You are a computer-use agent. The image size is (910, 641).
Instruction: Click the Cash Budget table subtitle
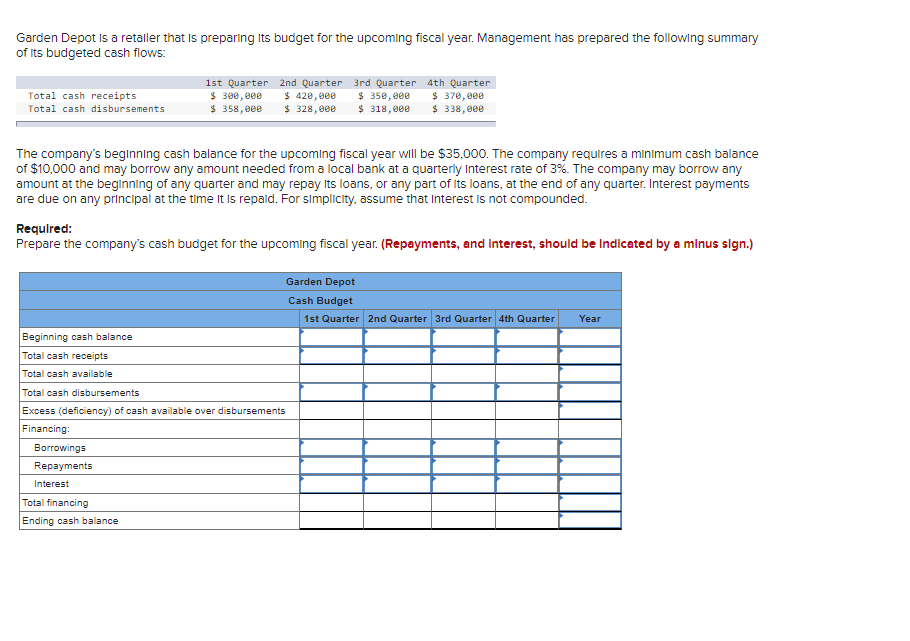(x=320, y=301)
